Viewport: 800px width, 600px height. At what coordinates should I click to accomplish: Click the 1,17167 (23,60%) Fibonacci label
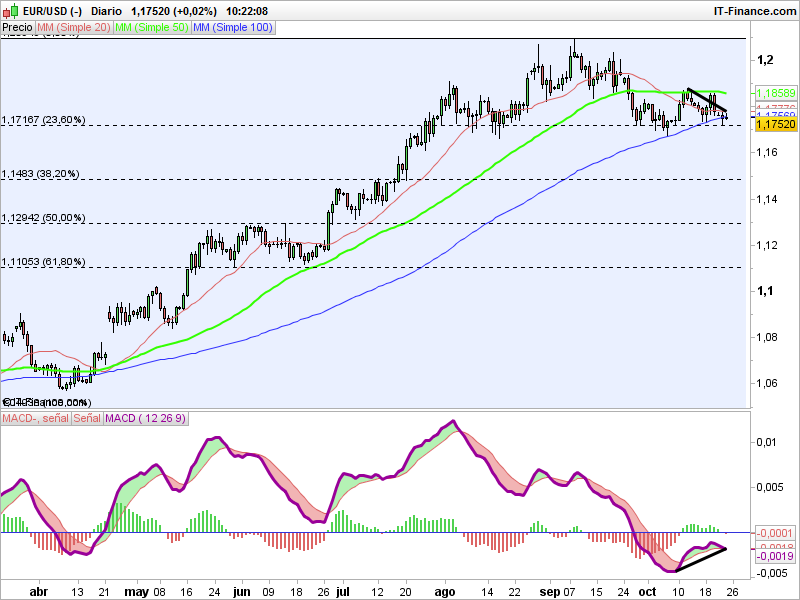coord(43,120)
